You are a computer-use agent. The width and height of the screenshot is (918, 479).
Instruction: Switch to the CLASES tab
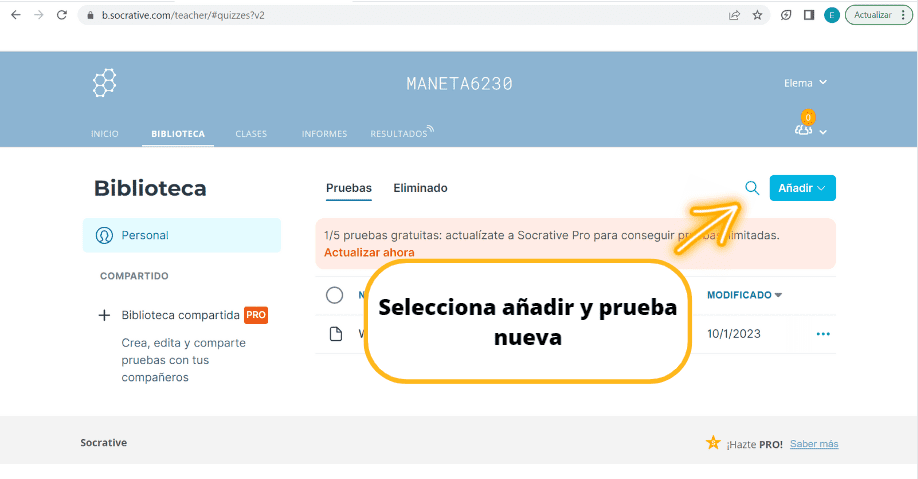[x=251, y=134]
